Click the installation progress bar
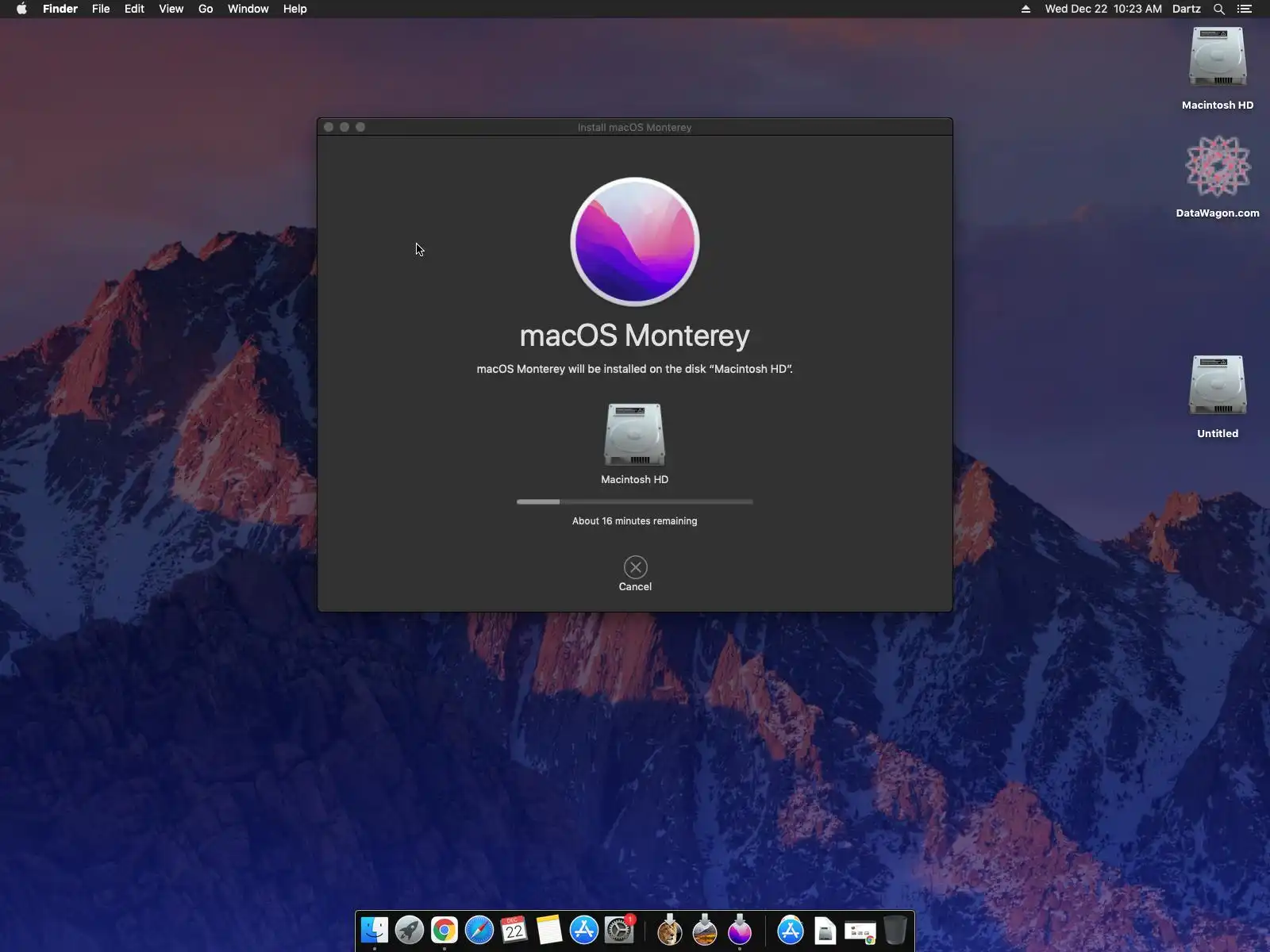 tap(635, 501)
